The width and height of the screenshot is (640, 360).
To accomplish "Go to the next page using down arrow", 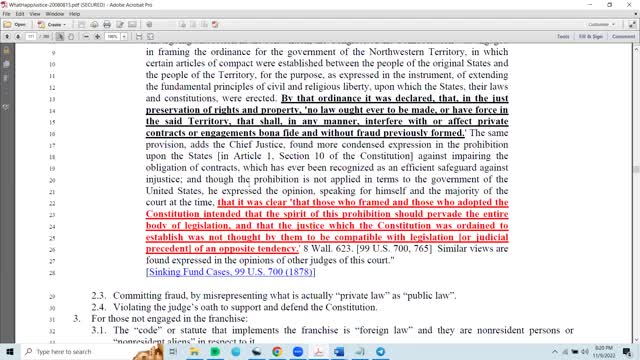I will (18, 37).
